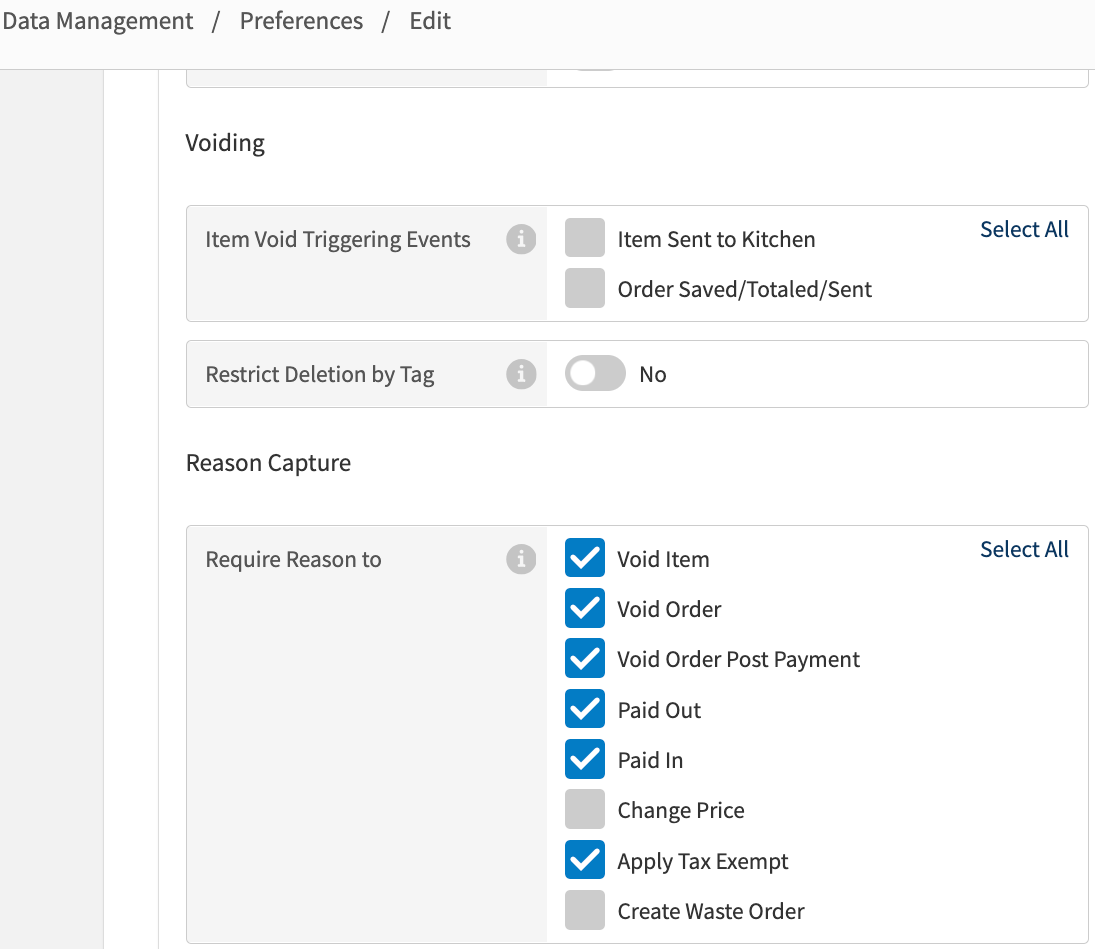1095x949 pixels.
Task: Go to Data Management breadcrumb
Action: click(98, 21)
